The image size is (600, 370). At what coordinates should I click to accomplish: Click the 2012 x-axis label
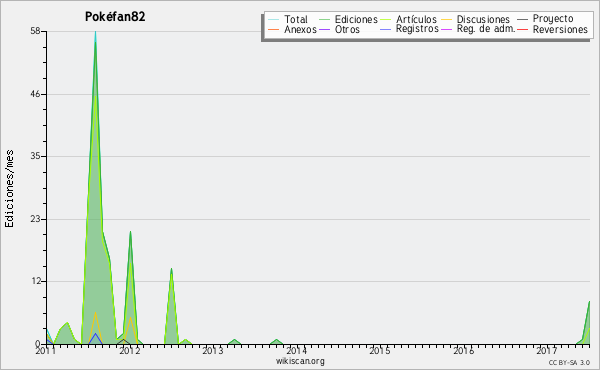pyautogui.click(x=130, y=350)
